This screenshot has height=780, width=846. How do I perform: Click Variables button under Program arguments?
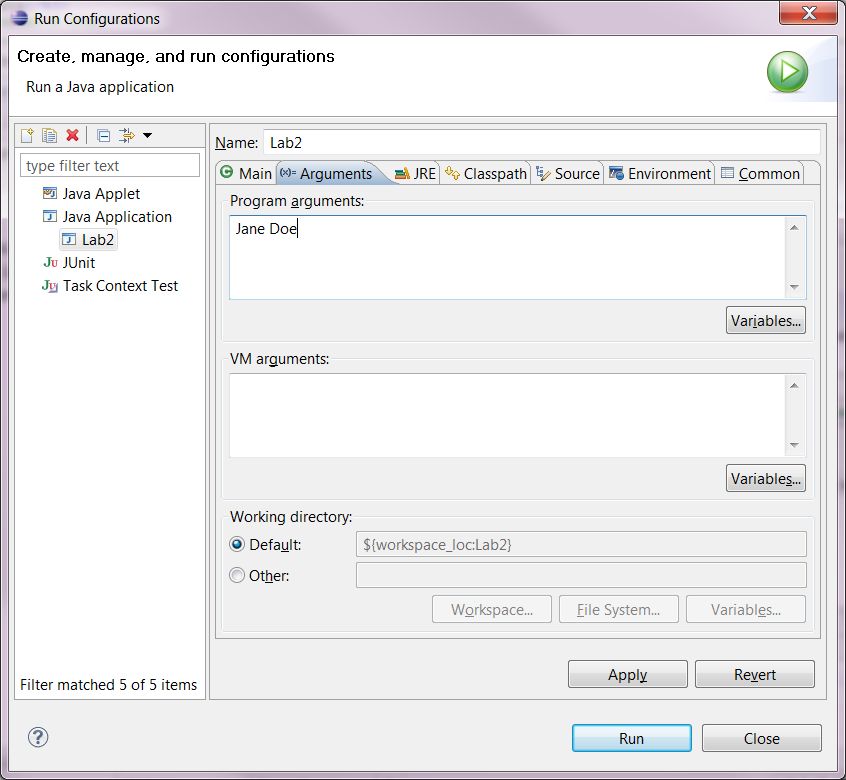(766, 320)
